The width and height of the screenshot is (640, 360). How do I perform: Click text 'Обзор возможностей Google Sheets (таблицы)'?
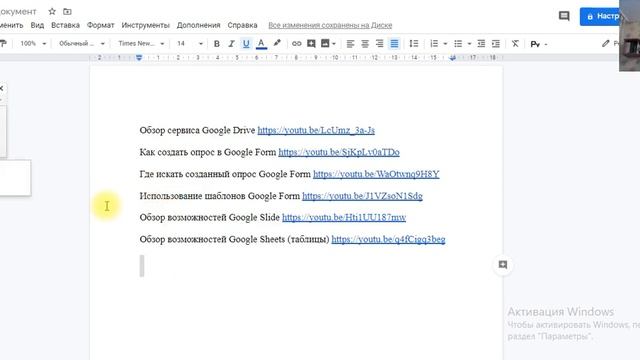point(234,240)
